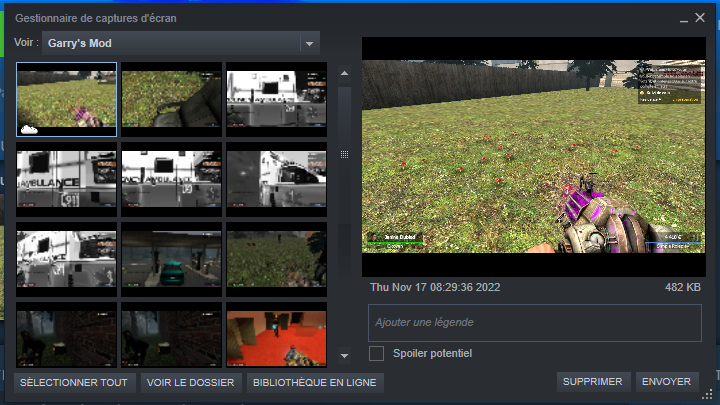Click the SÉLECTIONNER TOUT button
720x405 pixels.
pyautogui.click(x=74, y=382)
